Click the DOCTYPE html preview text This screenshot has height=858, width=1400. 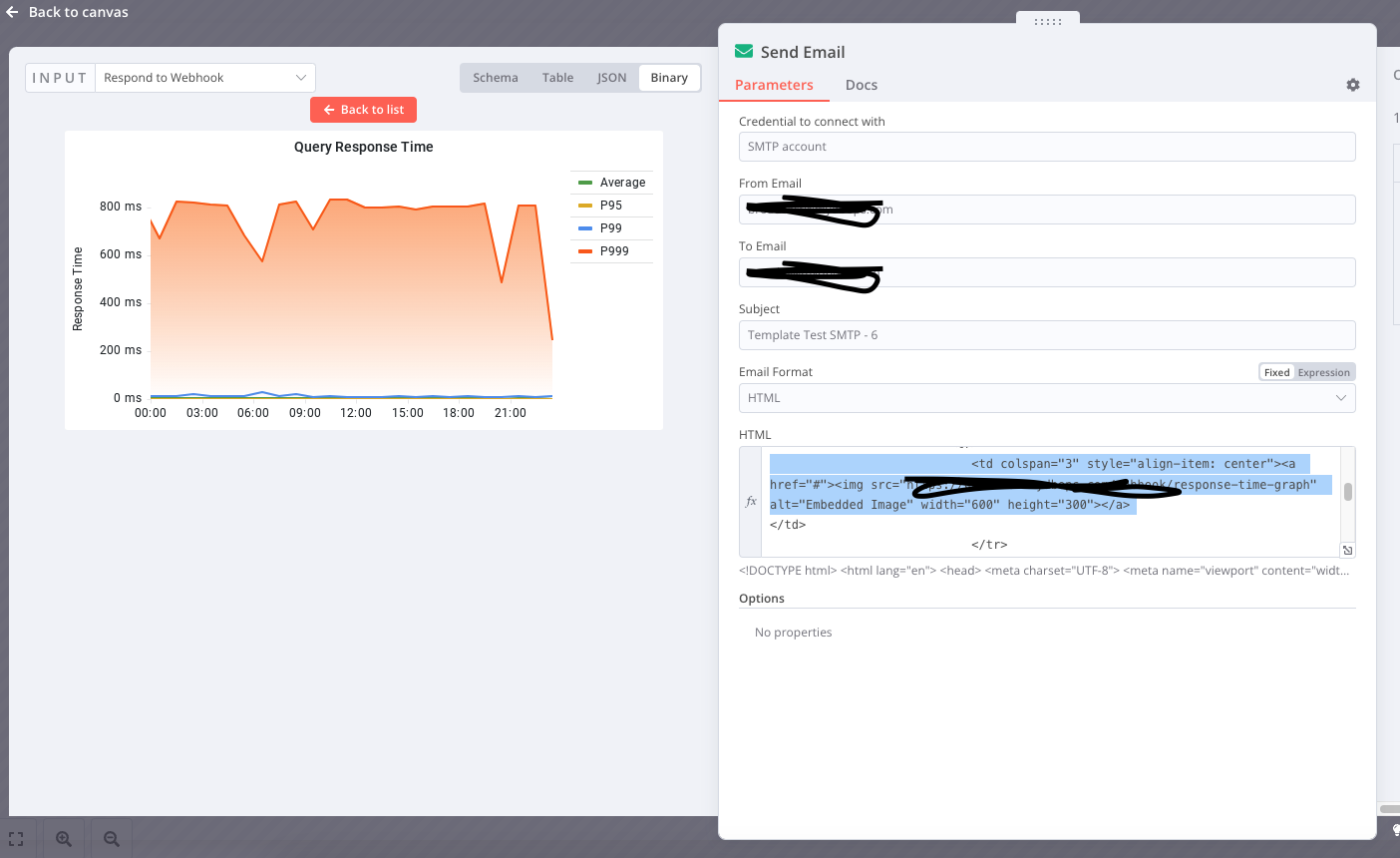[x=1044, y=571]
